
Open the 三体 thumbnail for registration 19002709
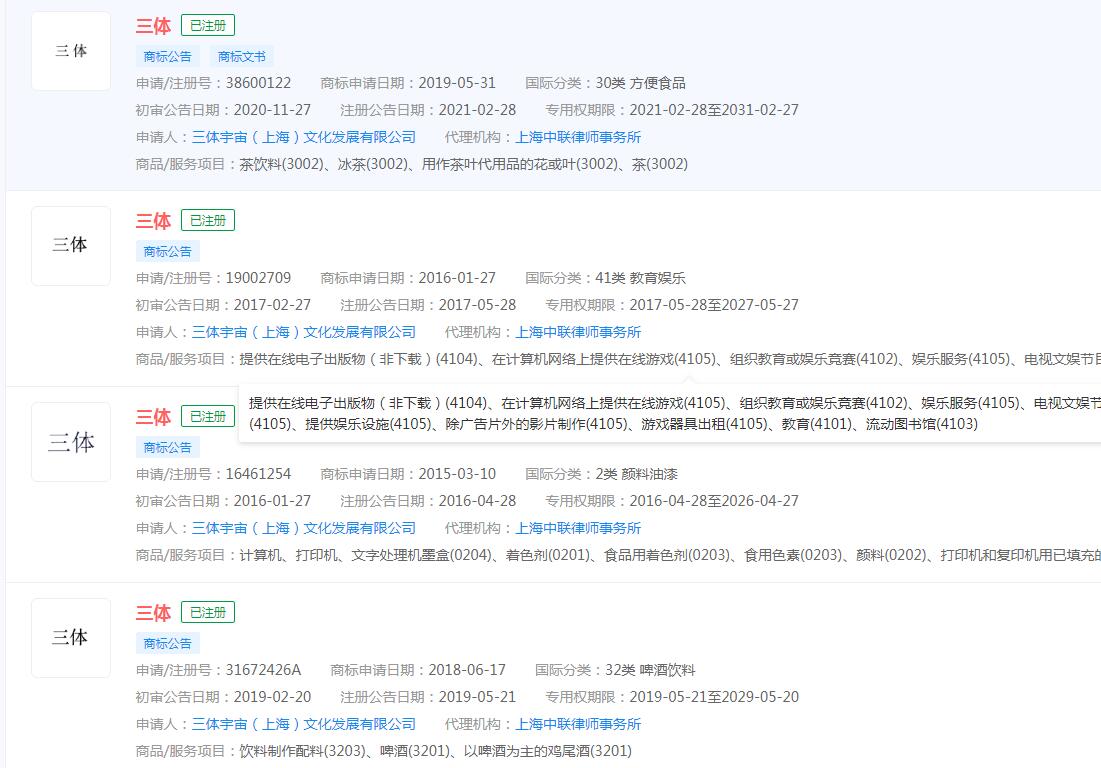coord(71,246)
